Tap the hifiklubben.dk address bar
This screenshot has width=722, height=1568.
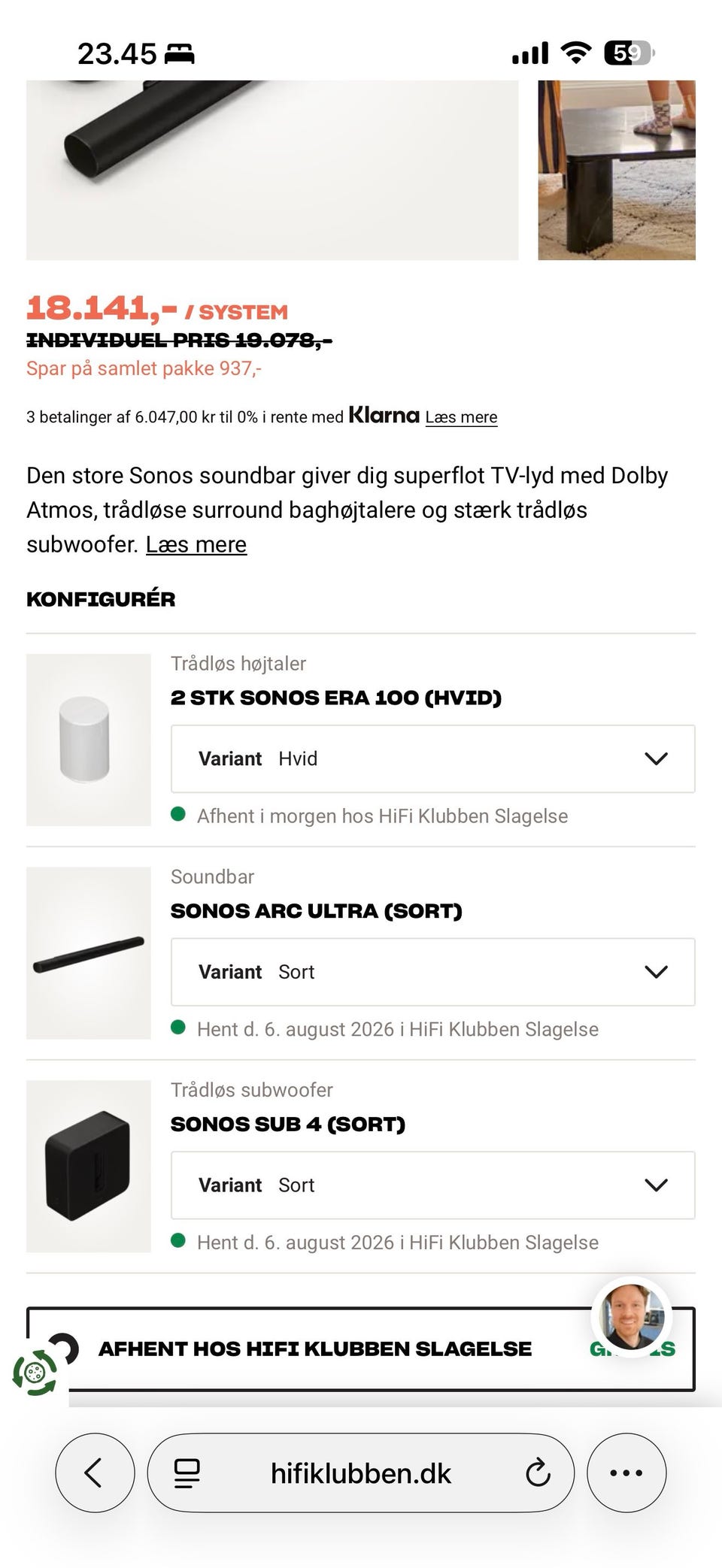[361, 1473]
